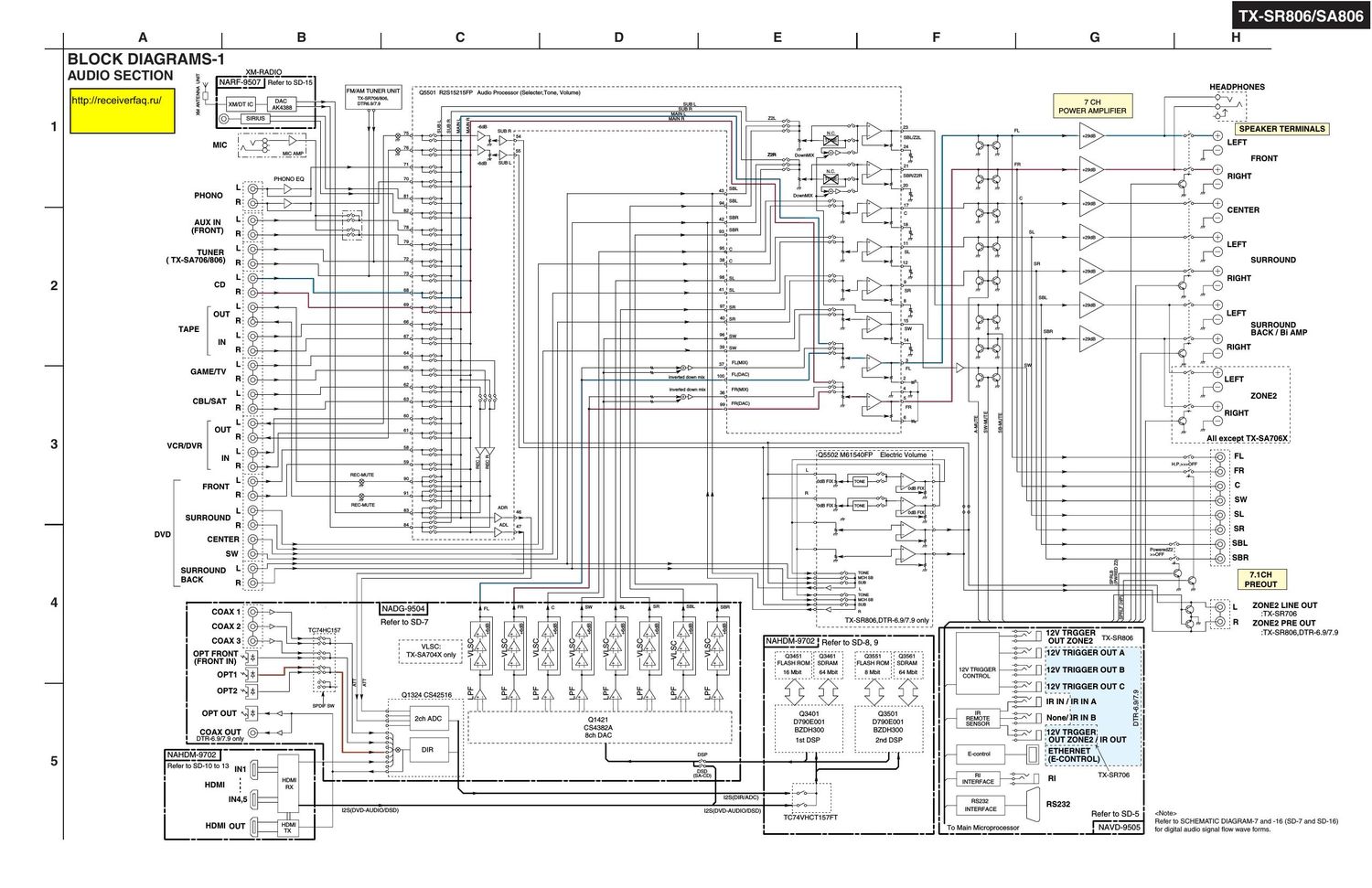The image size is (1372, 888).
Task: Select the AUDIO SECTION subheading
Action: click(120, 76)
